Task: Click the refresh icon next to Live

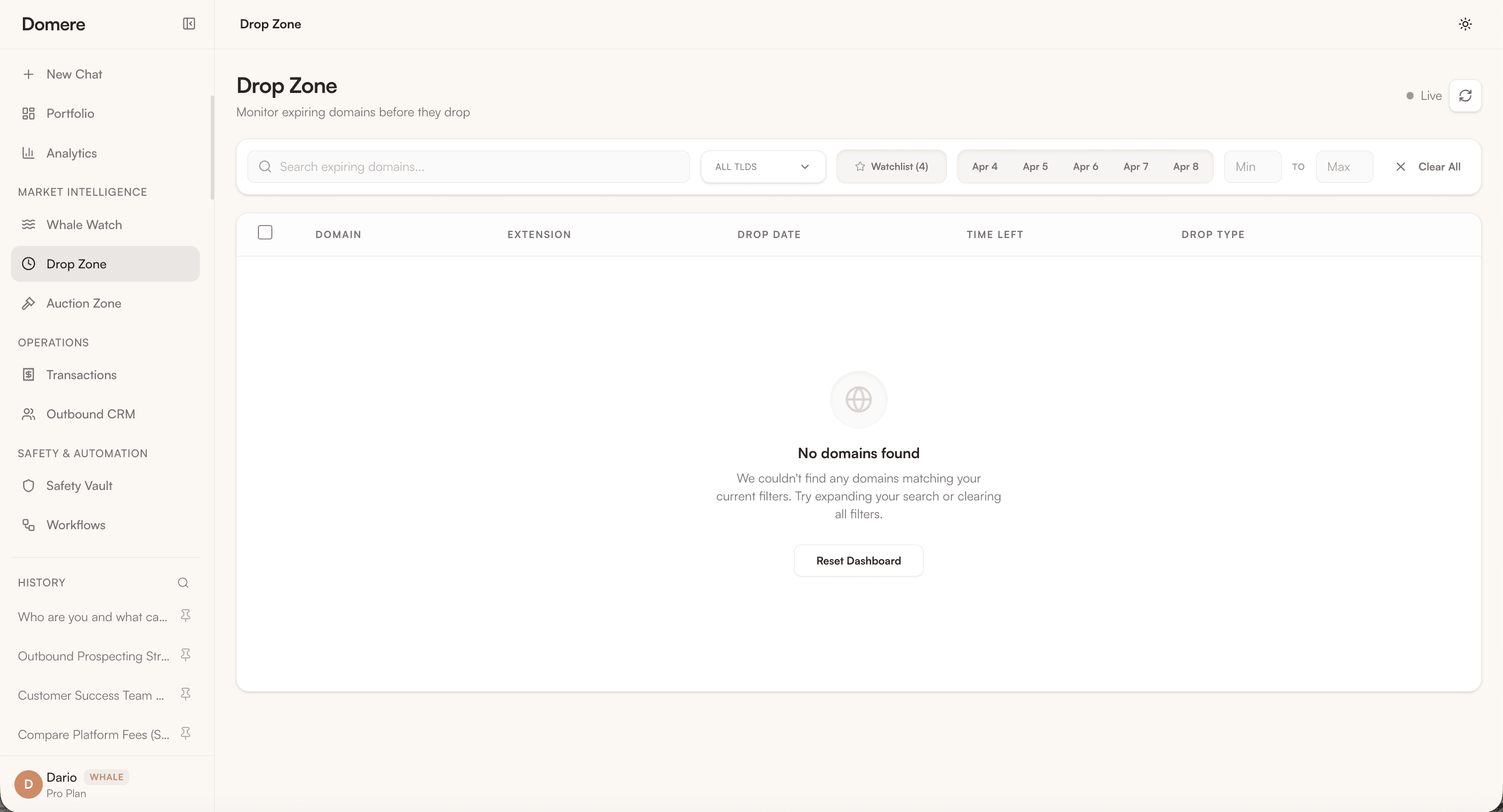Action: point(1465,96)
